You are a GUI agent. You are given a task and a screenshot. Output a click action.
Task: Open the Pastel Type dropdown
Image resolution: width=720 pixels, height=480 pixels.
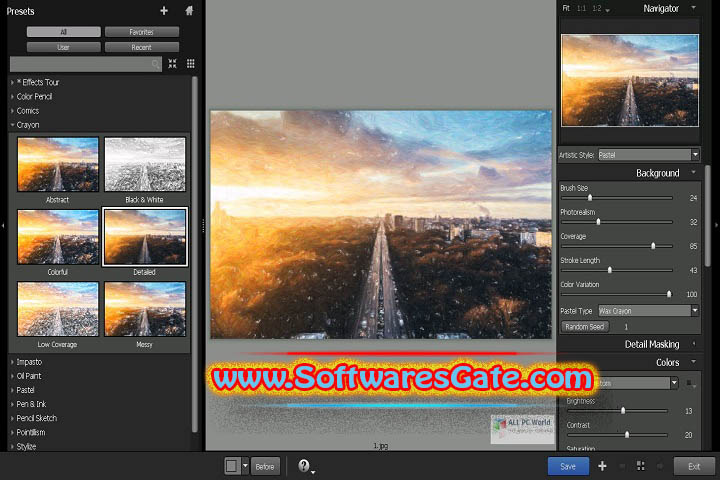coord(648,311)
